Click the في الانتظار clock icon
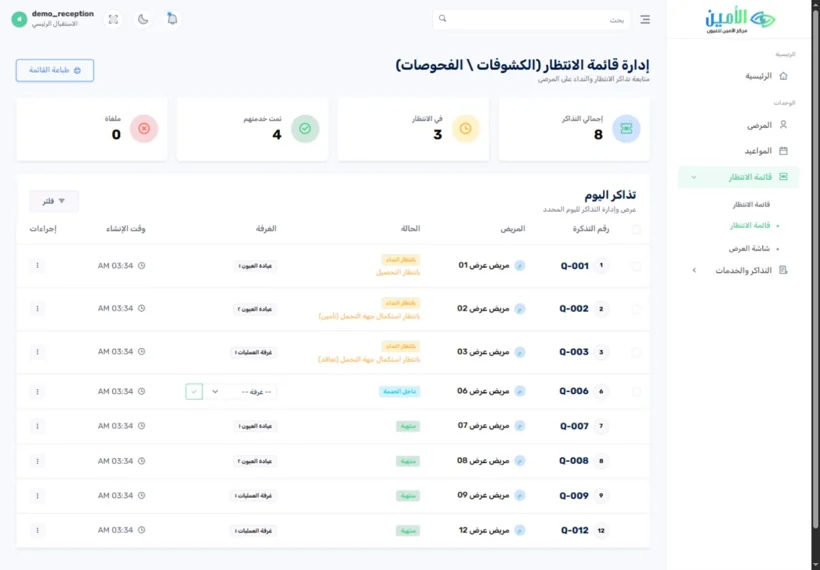This screenshot has height=570, width=820. 465,129
